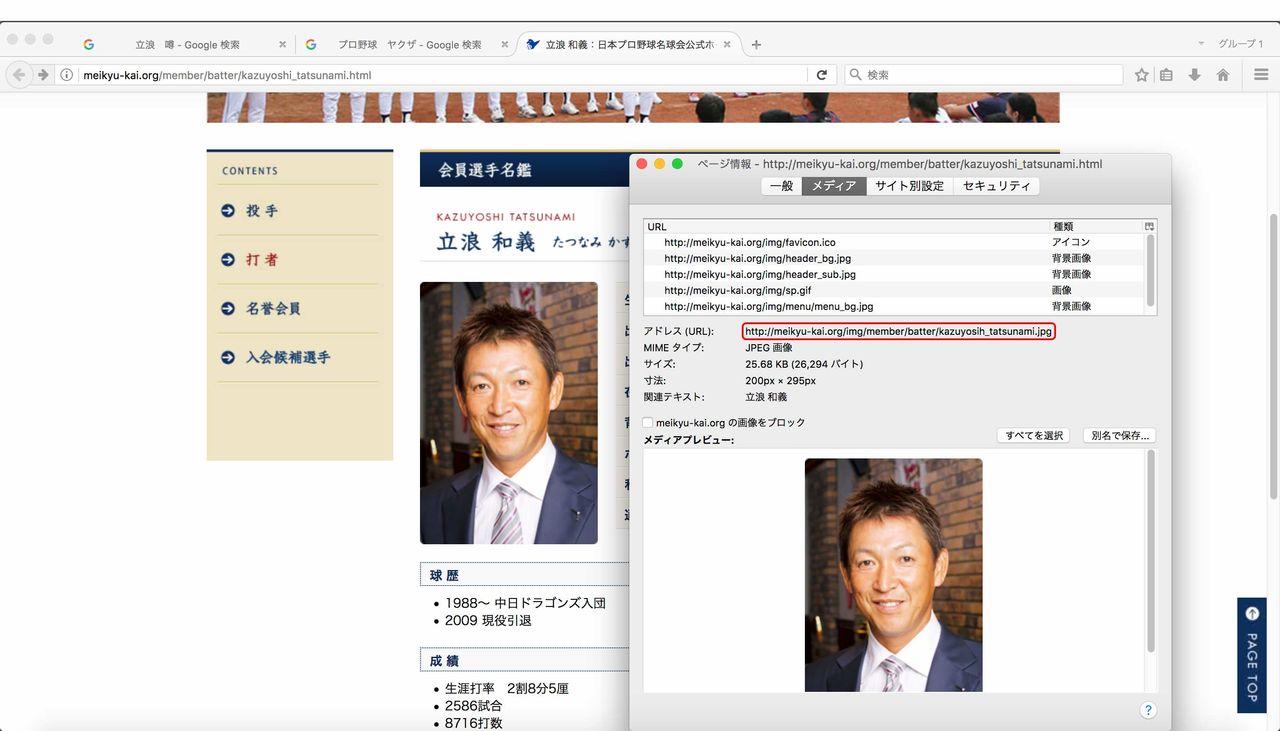1280x731 pixels.
Task: Click the 球歴 section heading
Action: (445, 576)
